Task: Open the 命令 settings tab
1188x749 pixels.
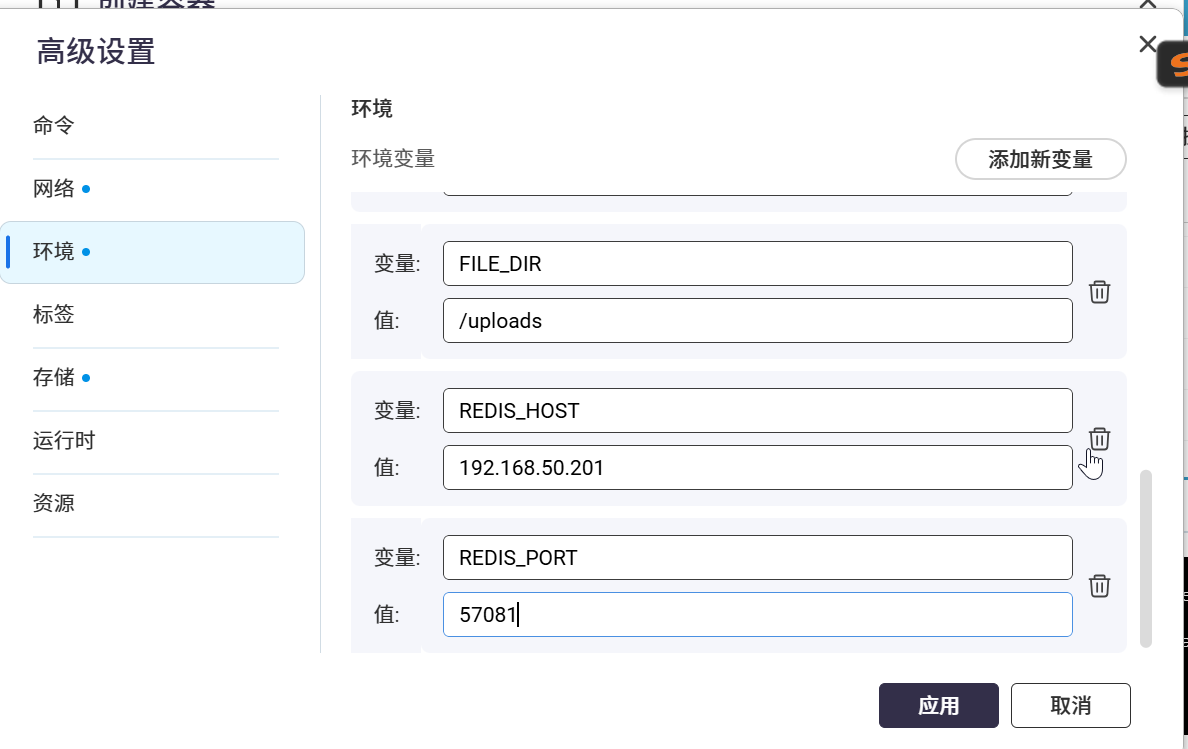Action: [54, 126]
